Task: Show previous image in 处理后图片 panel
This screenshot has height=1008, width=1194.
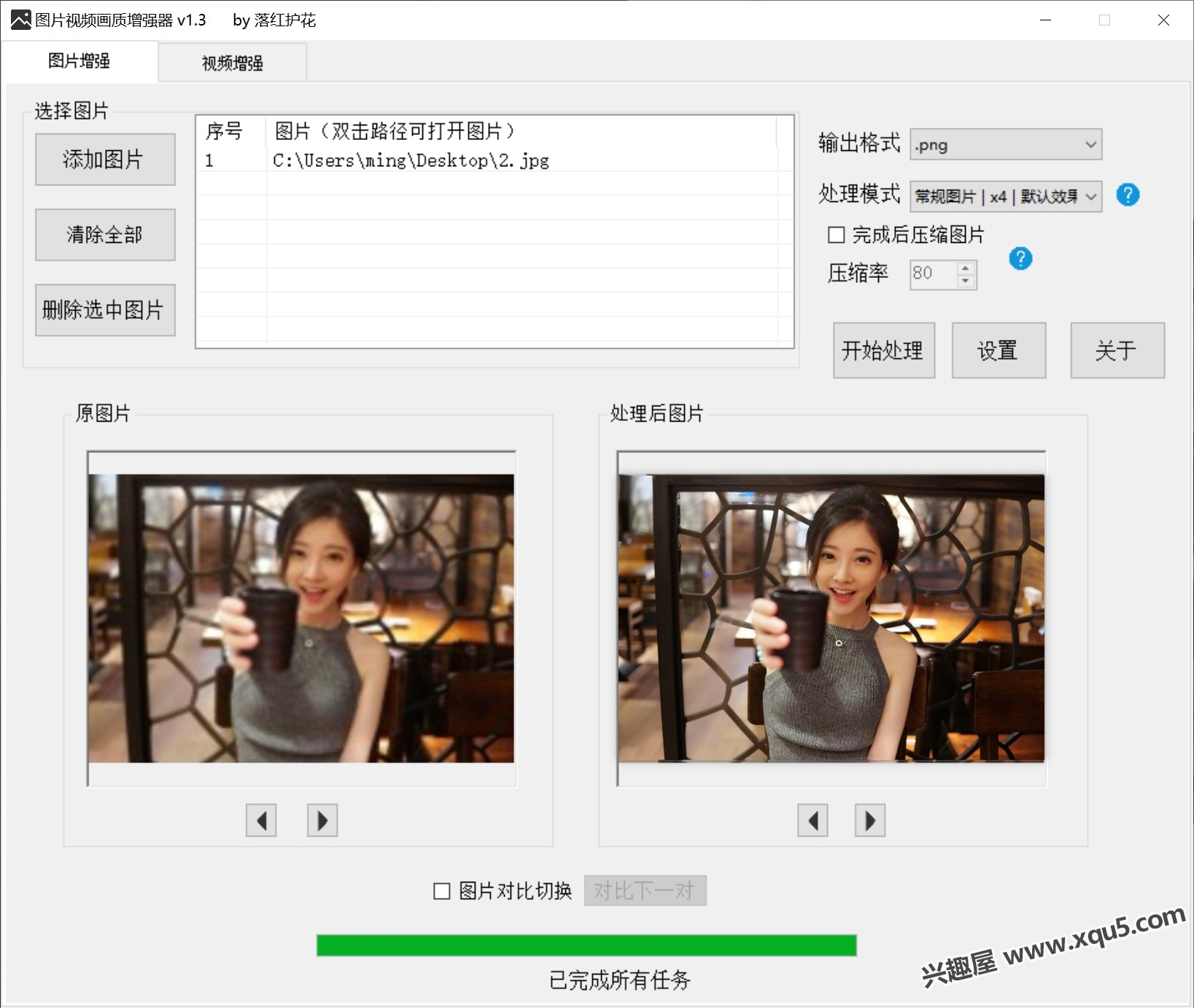Action: [813, 821]
